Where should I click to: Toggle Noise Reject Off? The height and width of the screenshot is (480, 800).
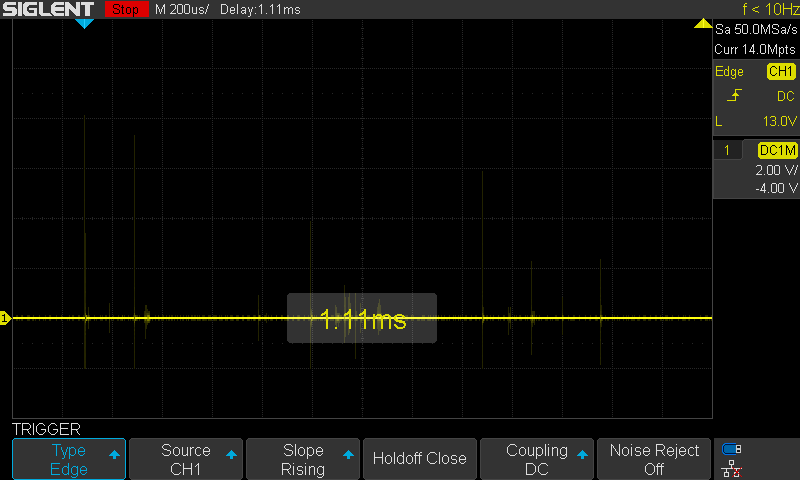[654, 459]
